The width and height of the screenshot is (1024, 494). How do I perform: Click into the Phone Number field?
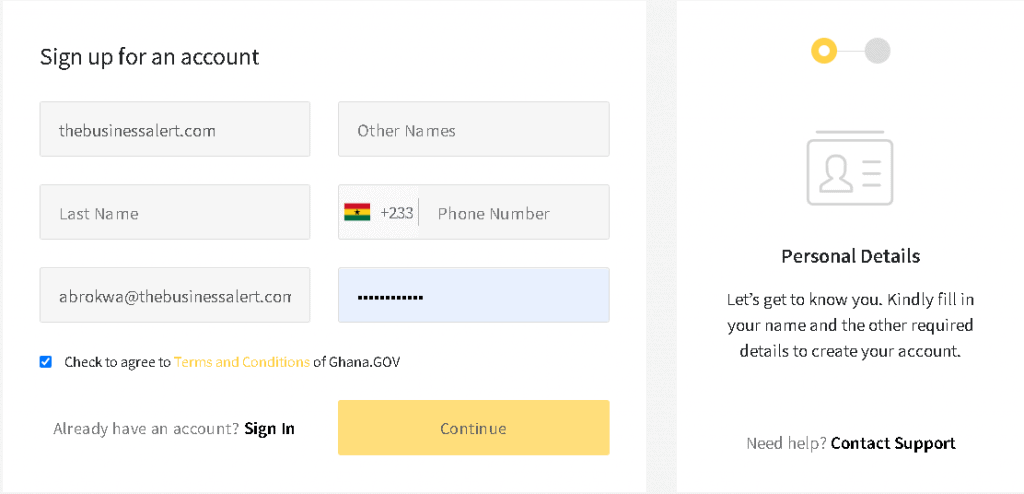[x=513, y=213]
